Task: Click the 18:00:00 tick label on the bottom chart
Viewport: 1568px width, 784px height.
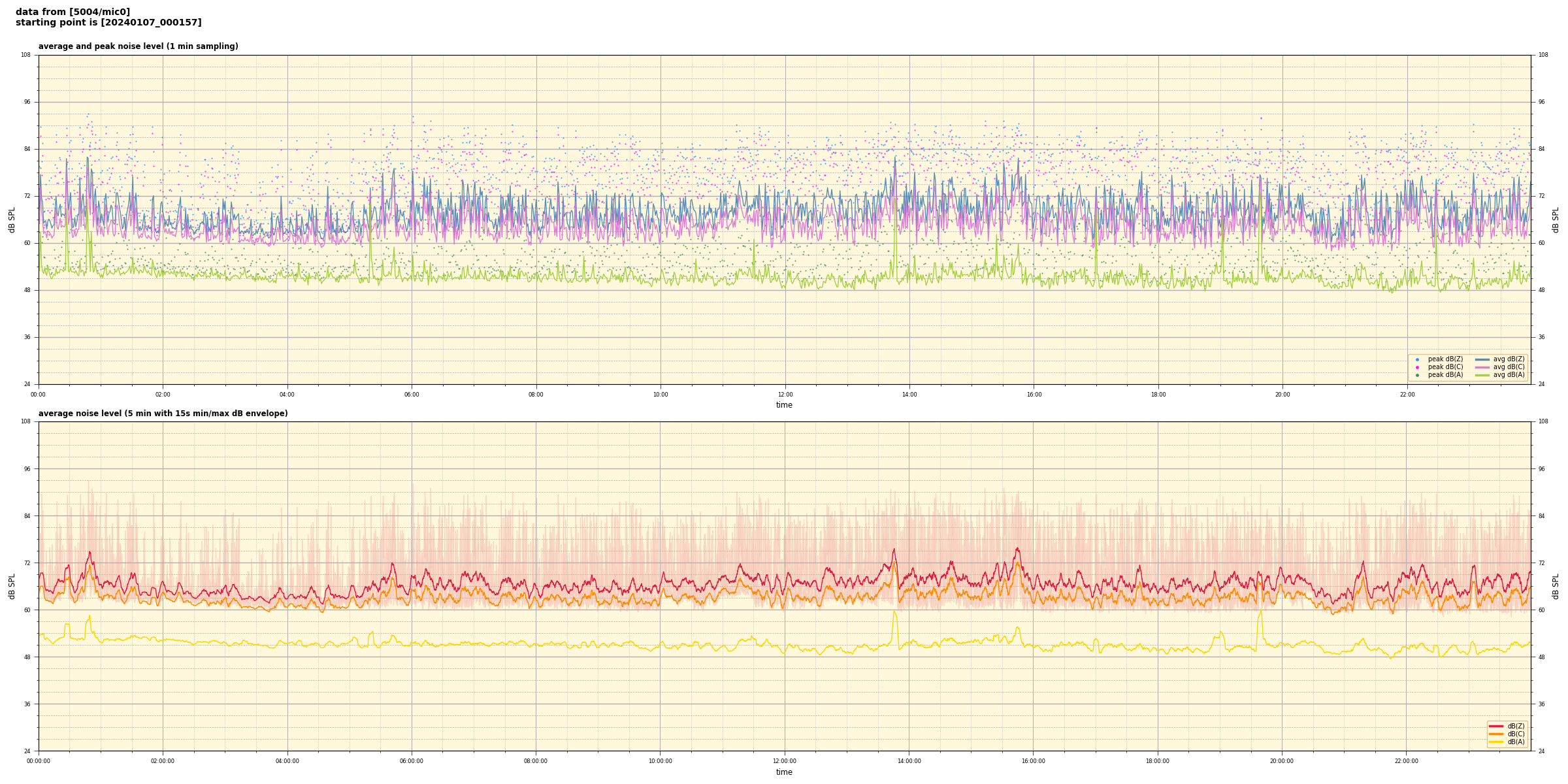Action: click(x=1158, y=761)
